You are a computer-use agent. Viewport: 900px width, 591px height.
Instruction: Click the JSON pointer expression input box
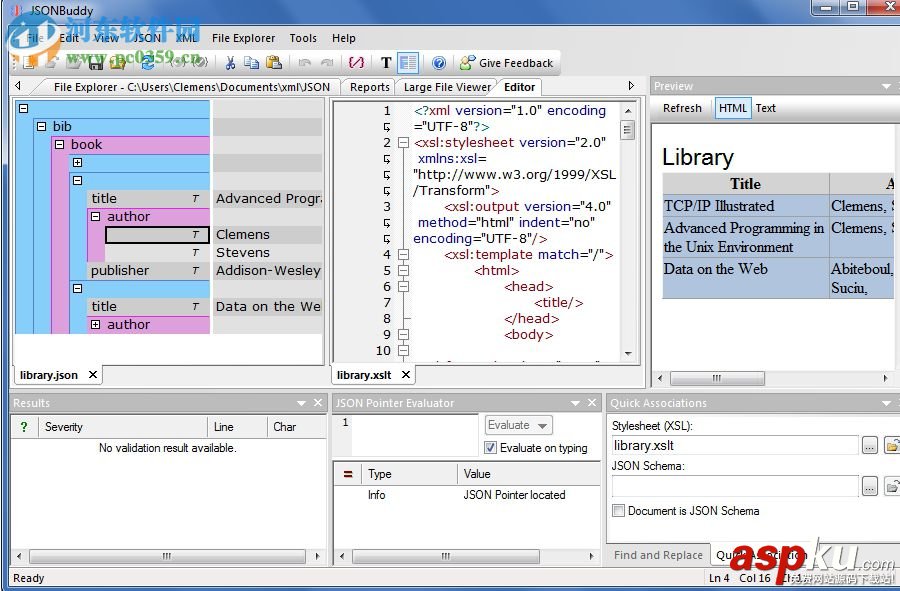coord(414,436)
